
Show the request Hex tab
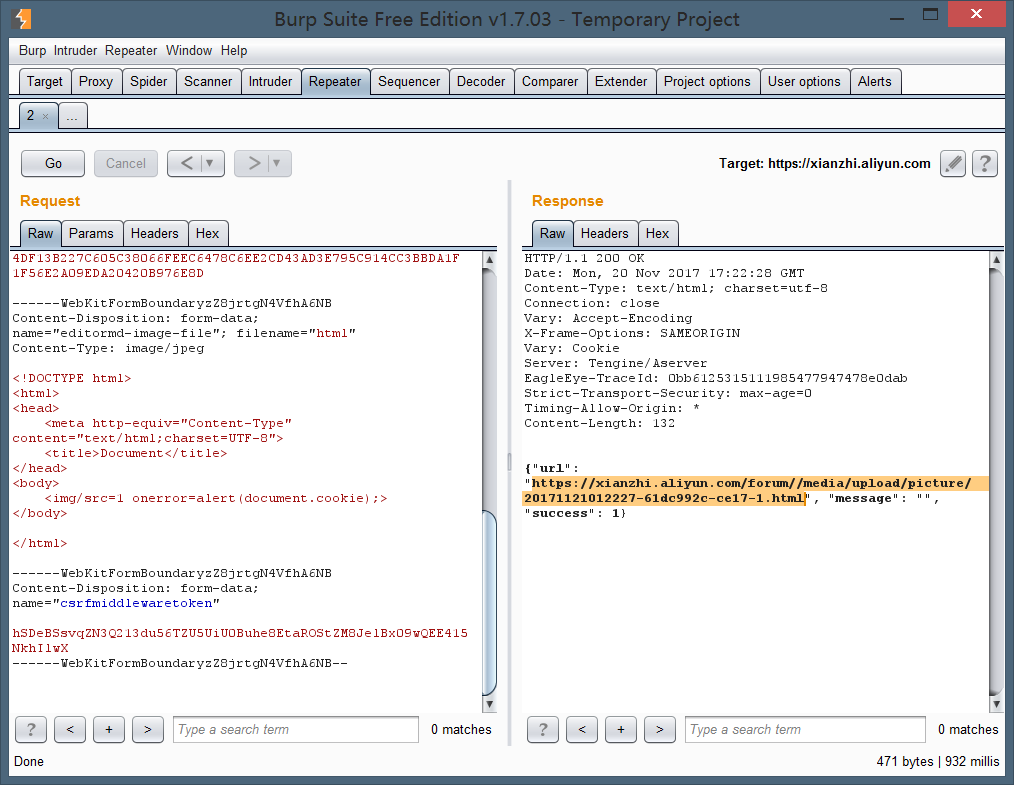click(208, 233)
